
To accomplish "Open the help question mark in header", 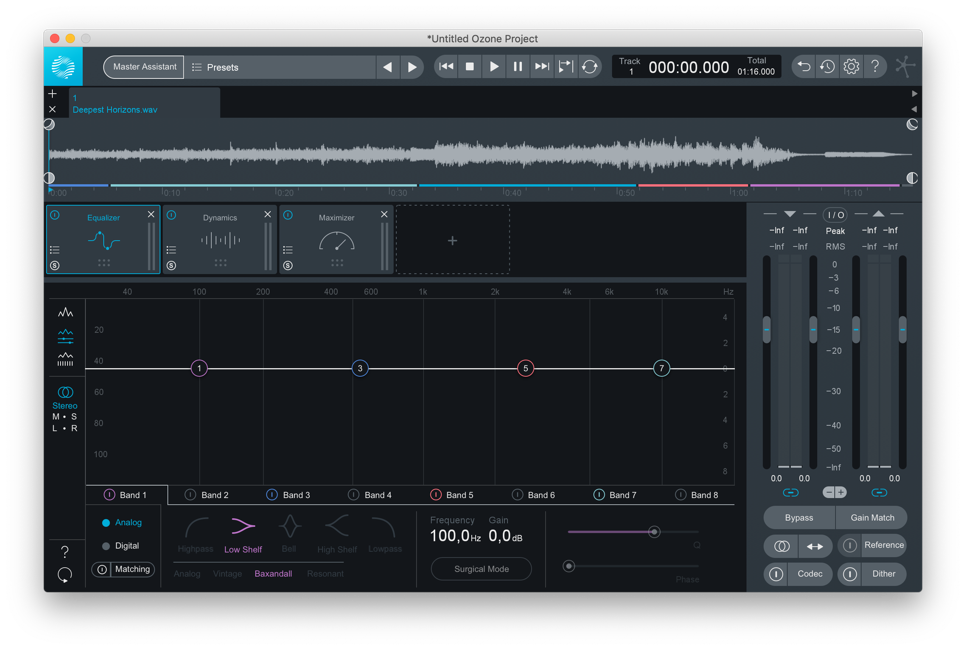I will (x=875, y=67).
